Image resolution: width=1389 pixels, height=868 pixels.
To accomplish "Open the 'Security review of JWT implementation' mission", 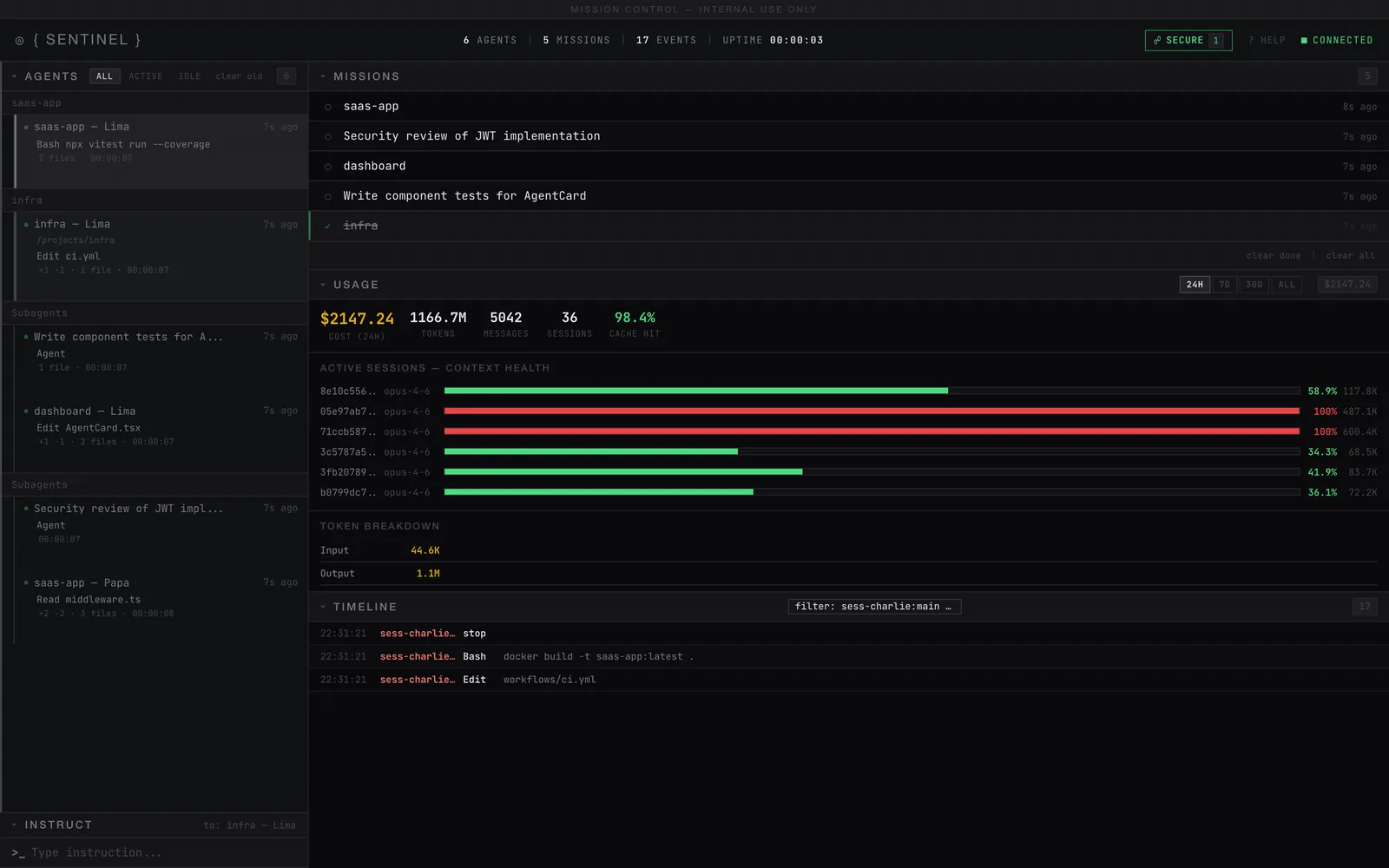I will point(849,136).
